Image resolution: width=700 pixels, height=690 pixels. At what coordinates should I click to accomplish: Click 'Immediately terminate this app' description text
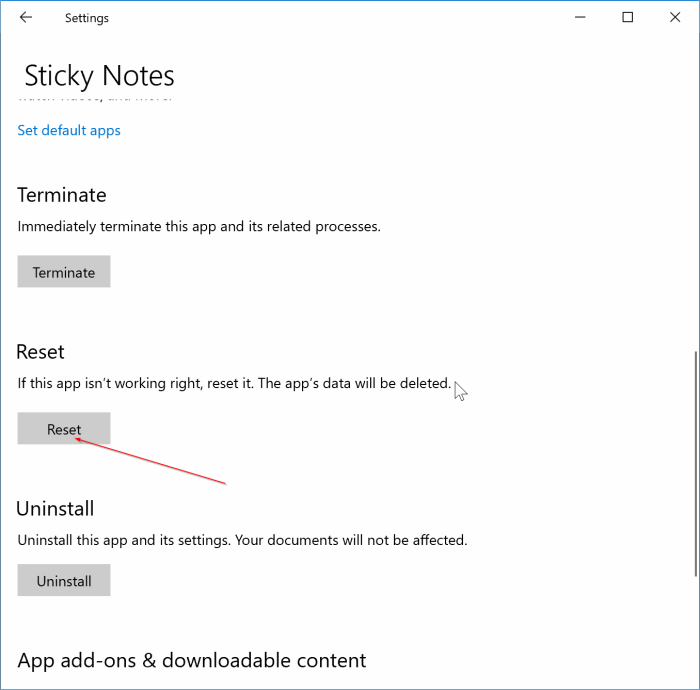199,227
